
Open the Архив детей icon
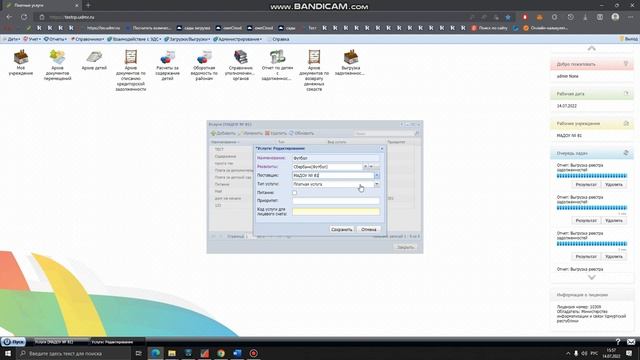coord(94,60)
